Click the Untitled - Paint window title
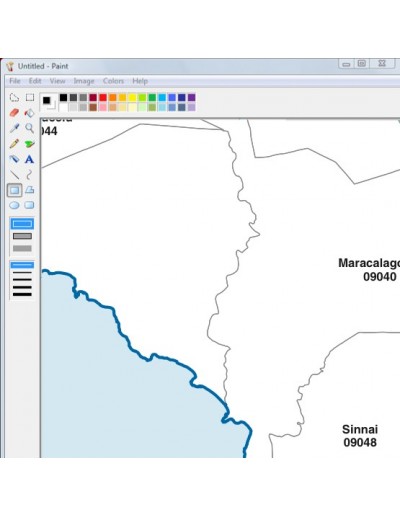 pos(43,66)
